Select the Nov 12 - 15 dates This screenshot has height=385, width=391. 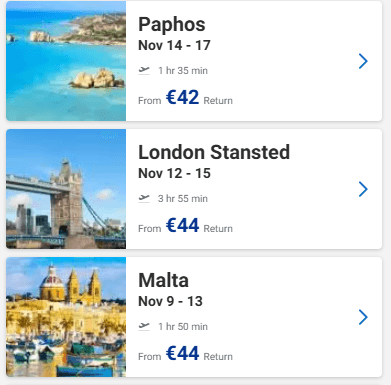174,174
